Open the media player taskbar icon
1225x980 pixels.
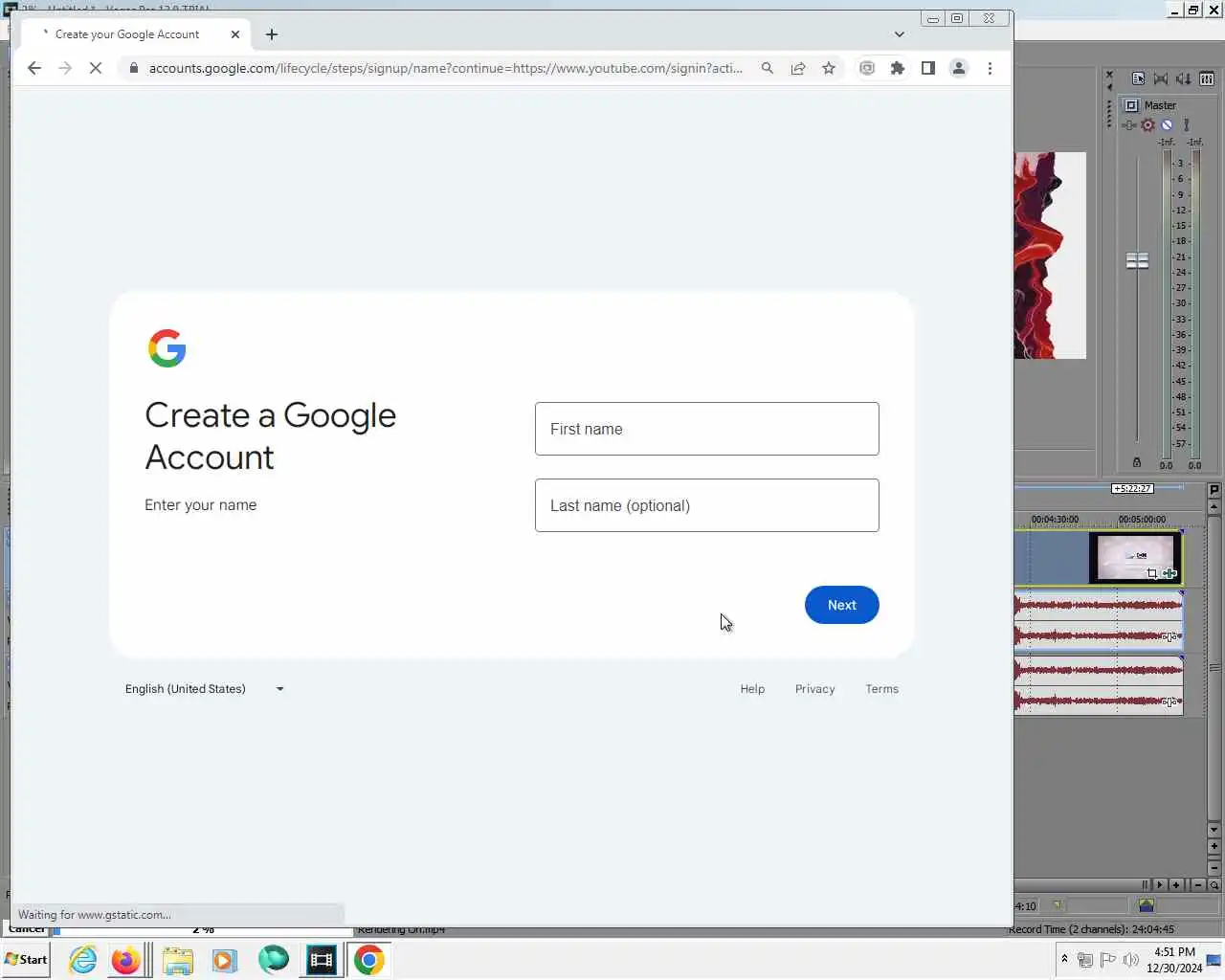coord(225,960)
